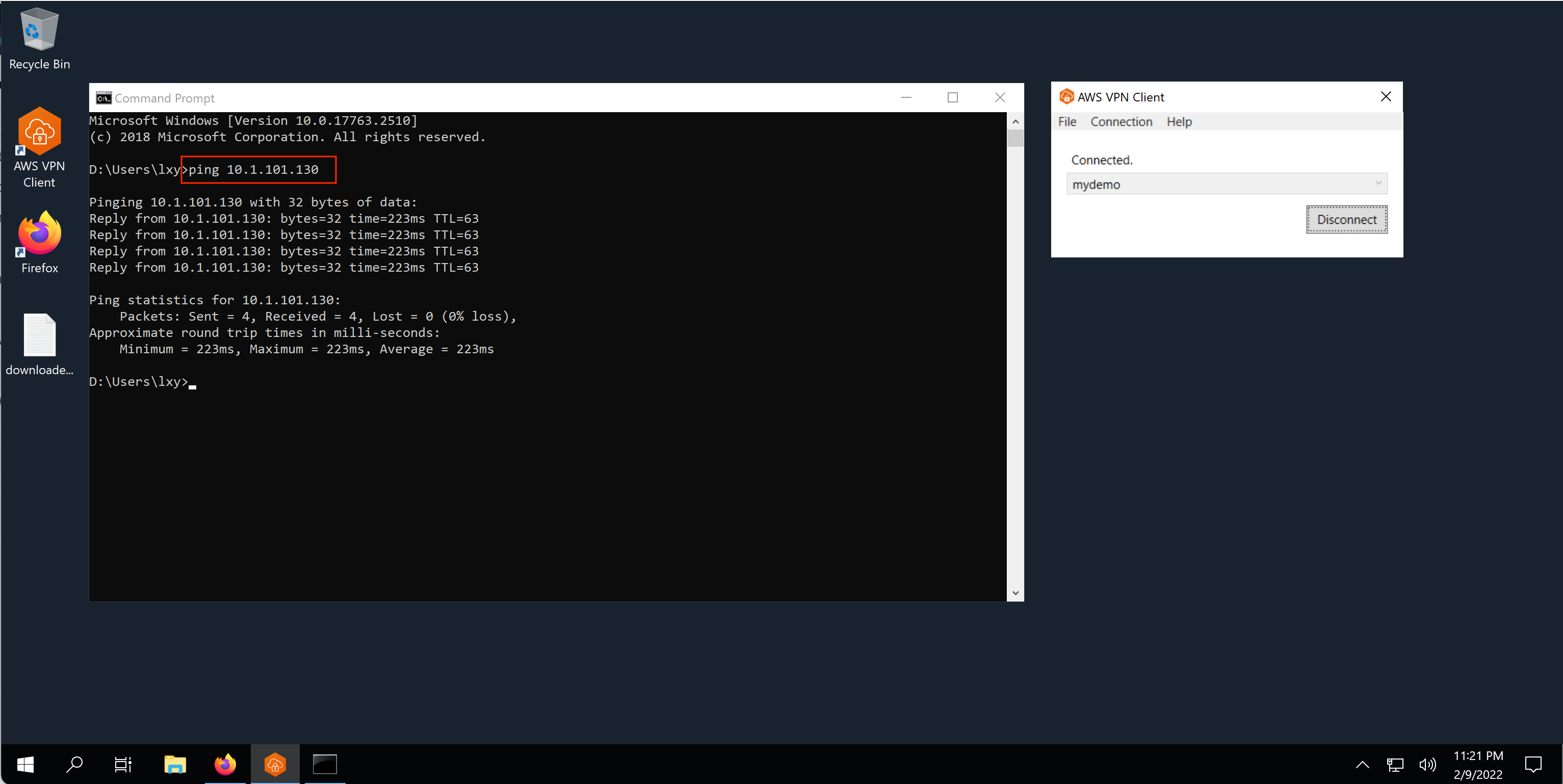1563x784 pixels.
Task: Open the Help menu in AWS VPN Client
Action: coord(1179,121)
